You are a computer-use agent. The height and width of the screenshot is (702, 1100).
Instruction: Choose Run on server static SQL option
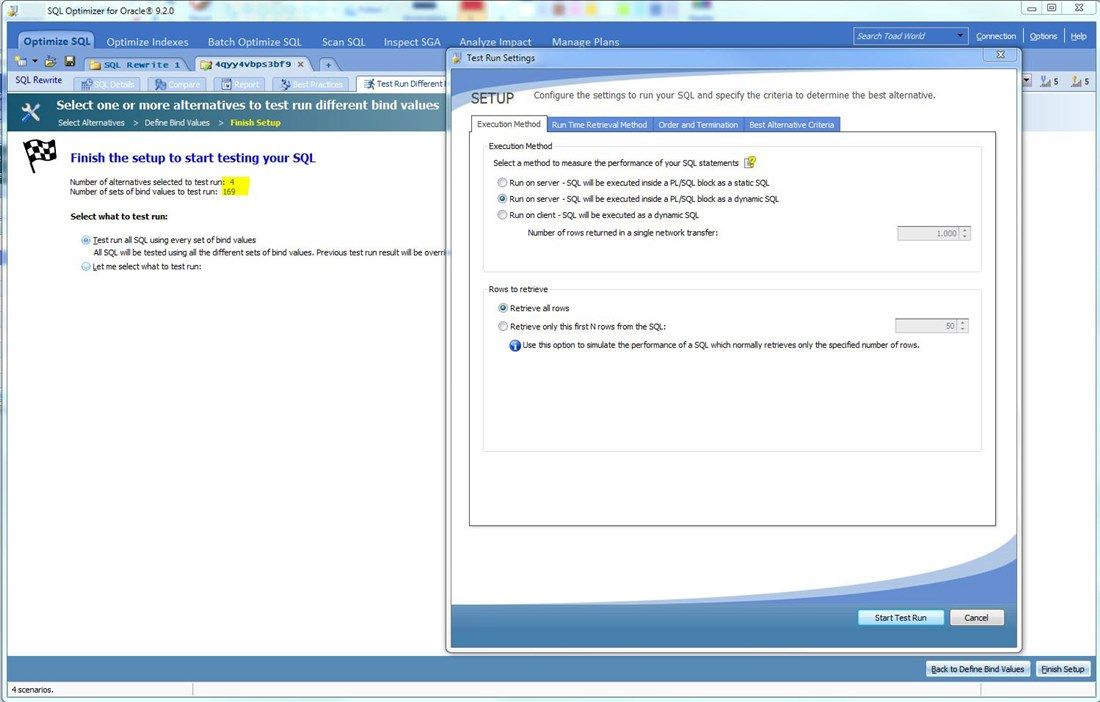tap(502, 182)
